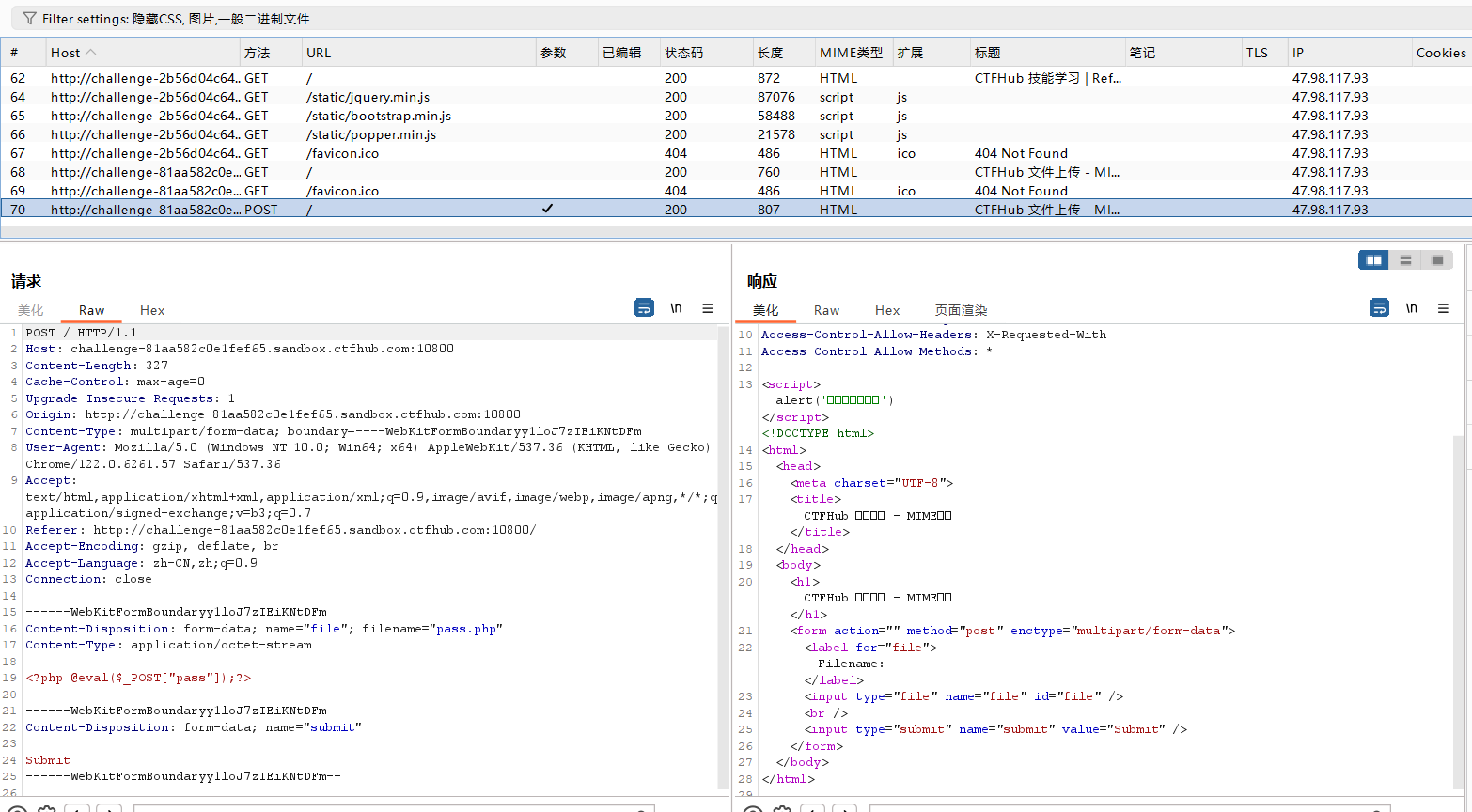The width and height of the screenshot is (1472, 812).
Task: Click the 'POST / HTTP/1.1' request line
Action: (81, 333)
